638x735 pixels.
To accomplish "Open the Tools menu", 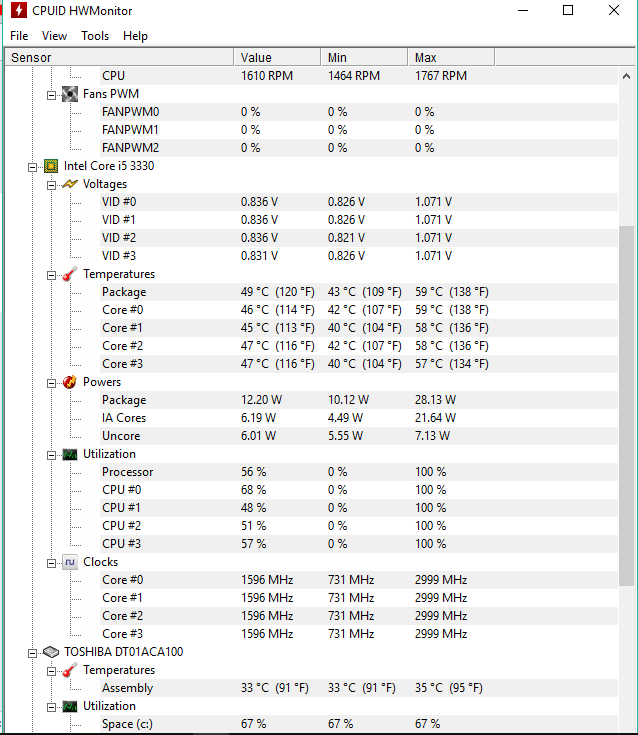I will (95, 36).
